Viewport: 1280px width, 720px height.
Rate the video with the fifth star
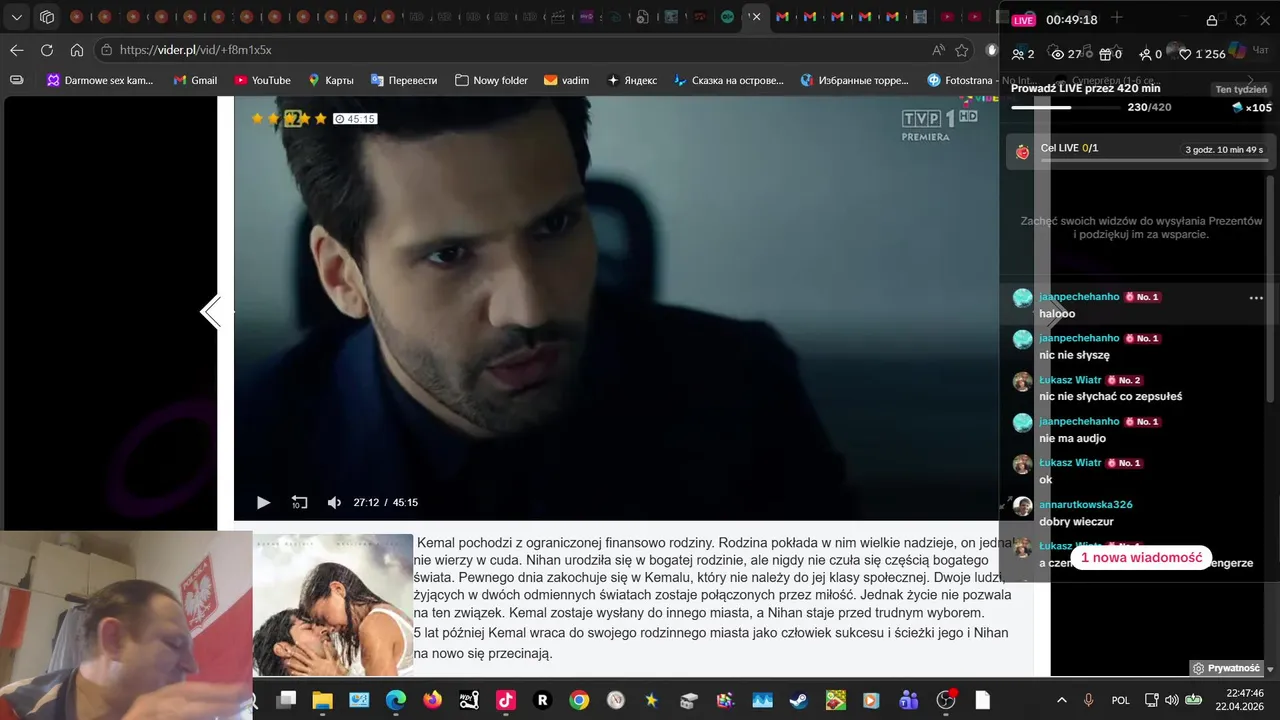pyautogui.click(x=320, y=119)
